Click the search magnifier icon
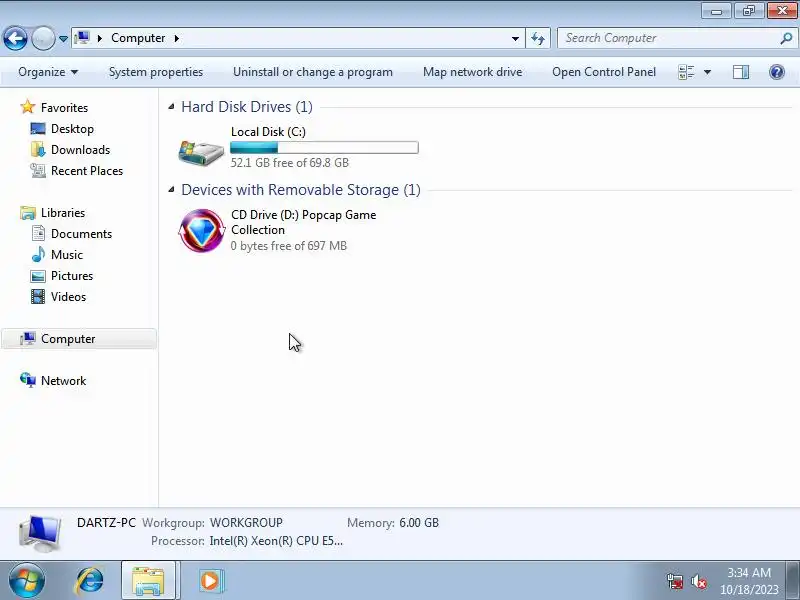The image size is (800, 600). click(786, 38)
